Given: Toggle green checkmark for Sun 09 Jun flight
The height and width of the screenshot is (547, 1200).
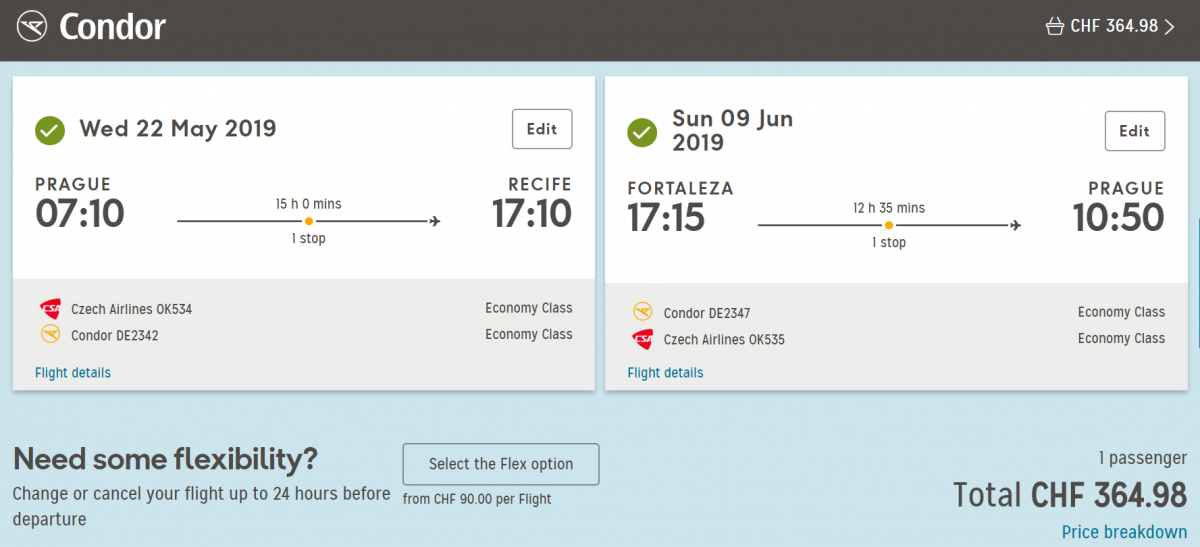Looking at the screenshot, I should (642, 132).
